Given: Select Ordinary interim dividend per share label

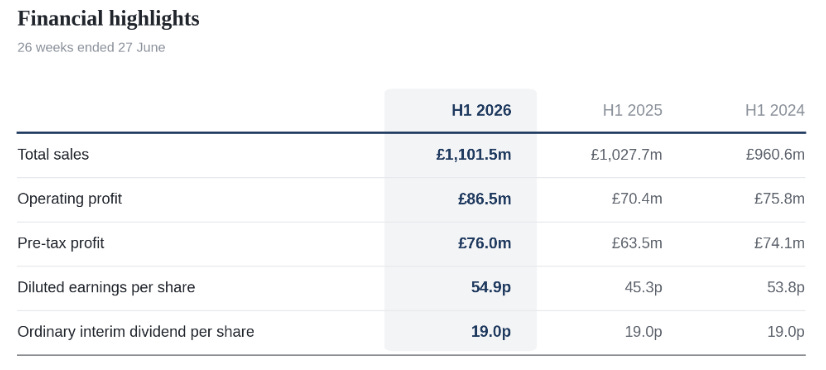Looking at the screenshot, I should coord(136,332).
